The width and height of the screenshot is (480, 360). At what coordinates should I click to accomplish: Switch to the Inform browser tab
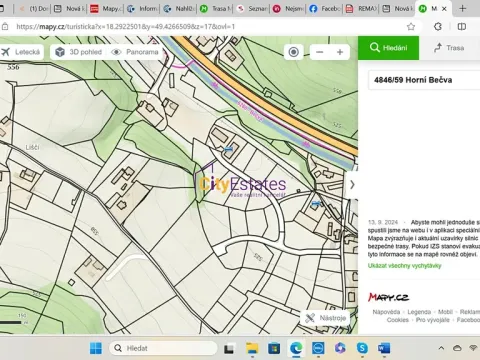point(141,9)
